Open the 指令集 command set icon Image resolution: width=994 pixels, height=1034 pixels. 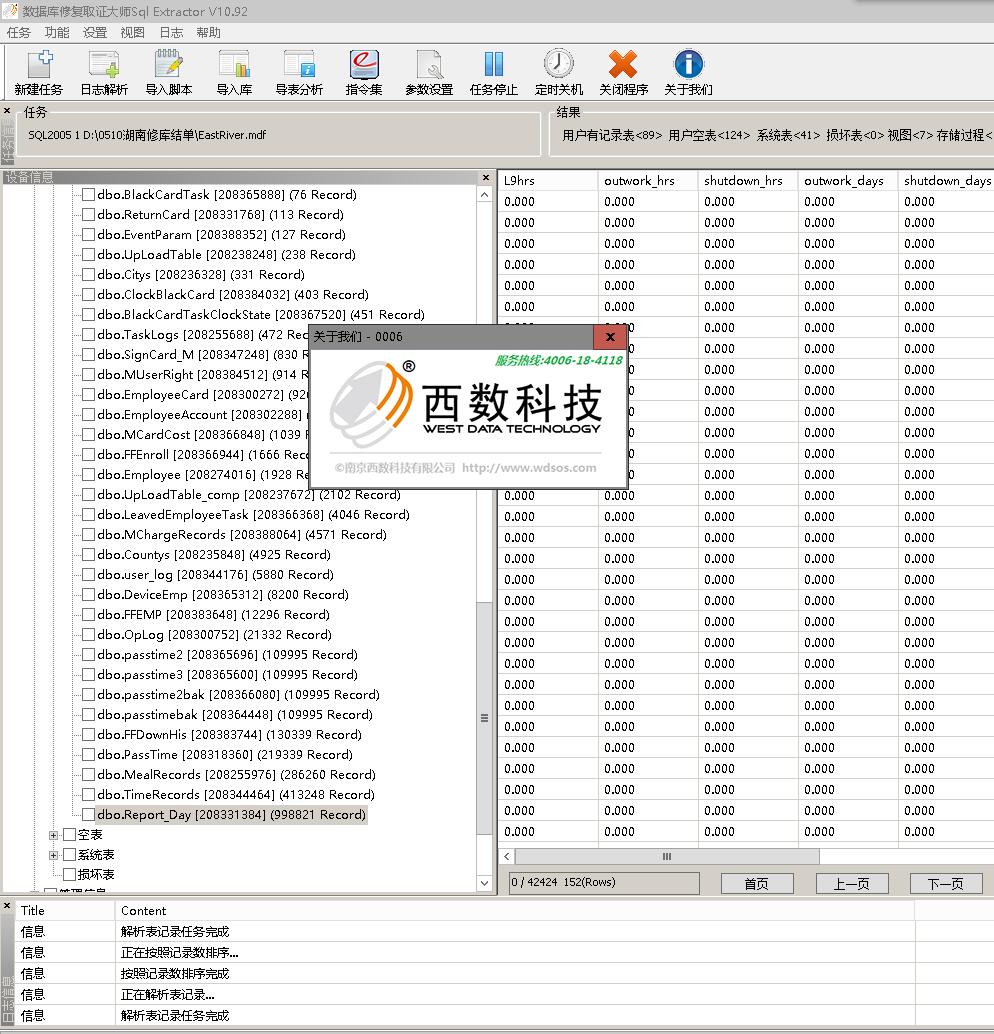[363, 73]
